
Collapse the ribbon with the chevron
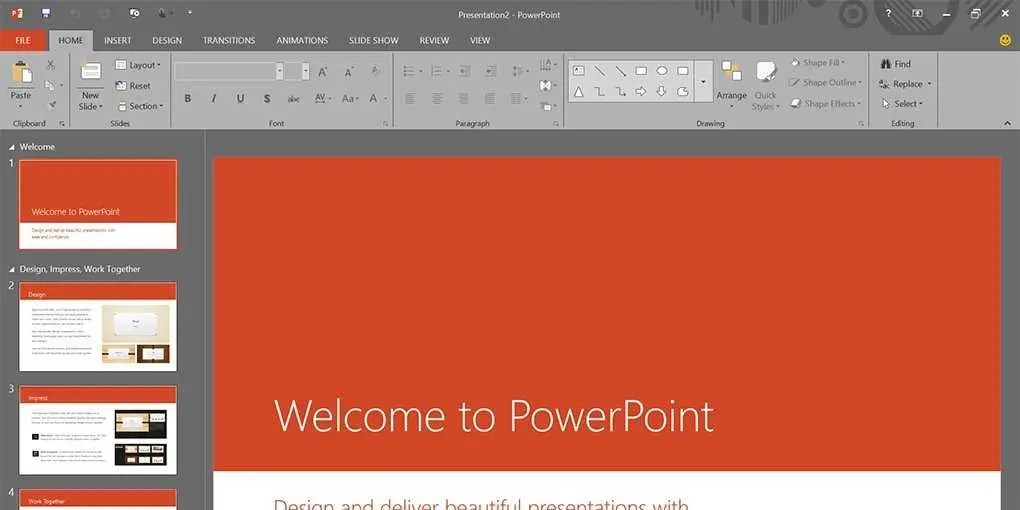coord(1008,124)
